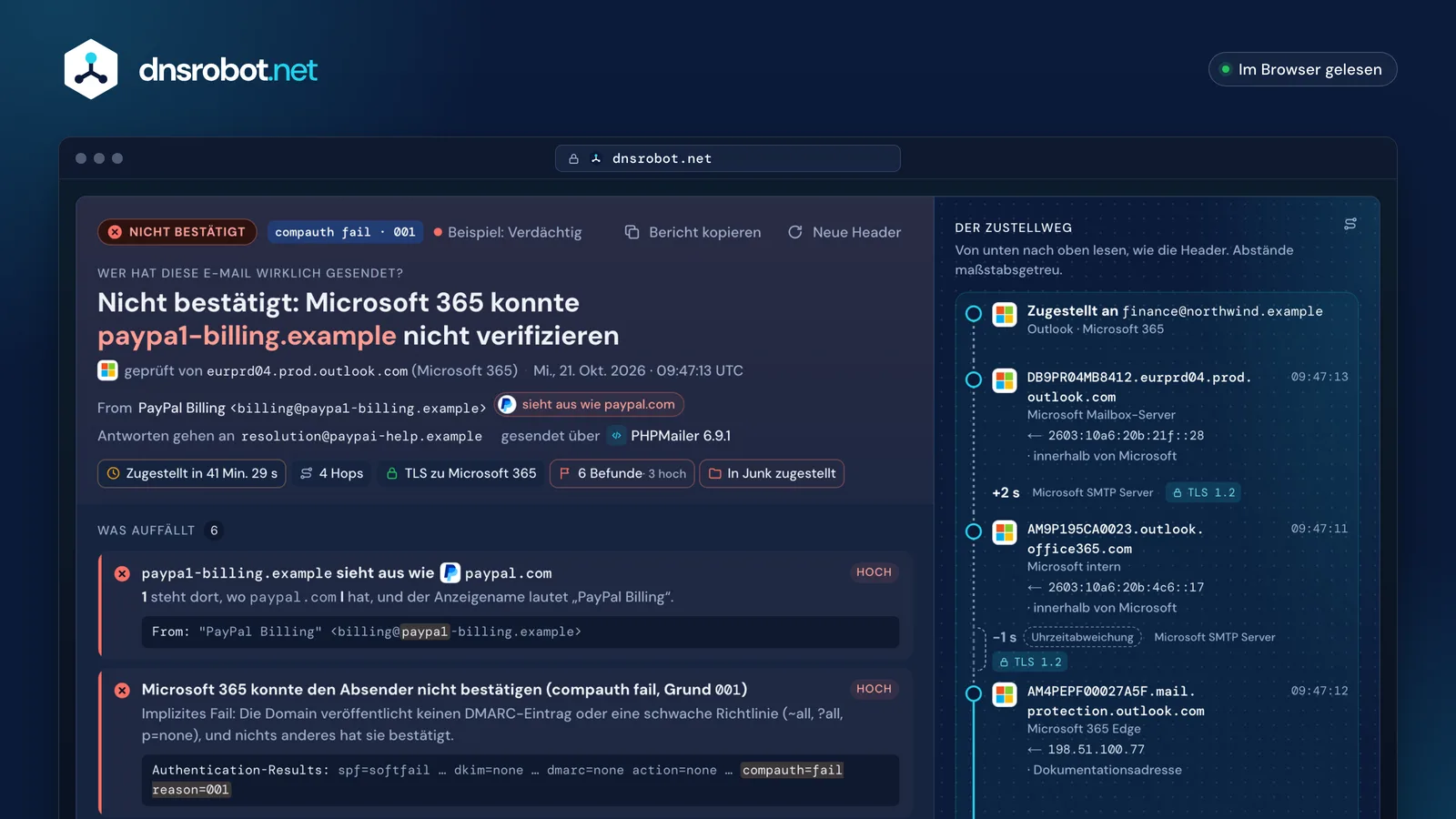Click the sieht aus wie paypal.com pill
1456x819 pixels.
589,404
